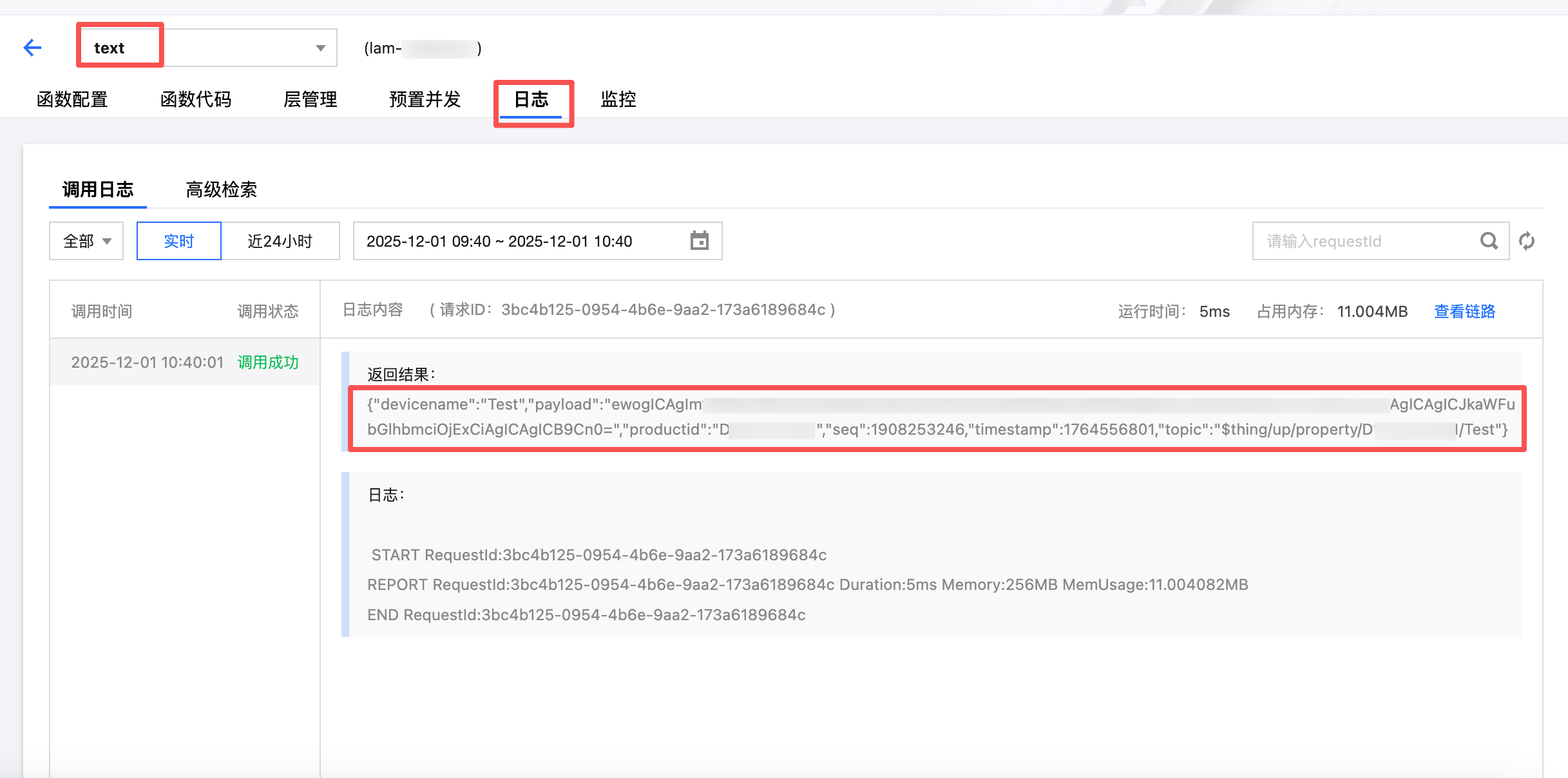This screenshot has height=778, width=1568.
Task: Switch to the 监控 tab
Action: click(618, 99)
